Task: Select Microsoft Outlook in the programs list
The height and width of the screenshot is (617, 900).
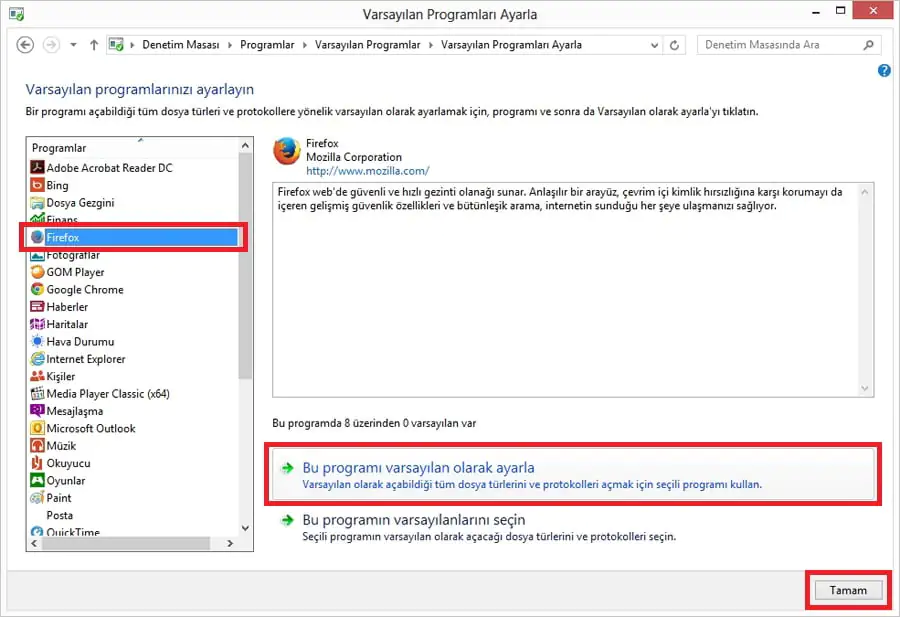Action: 90,428
